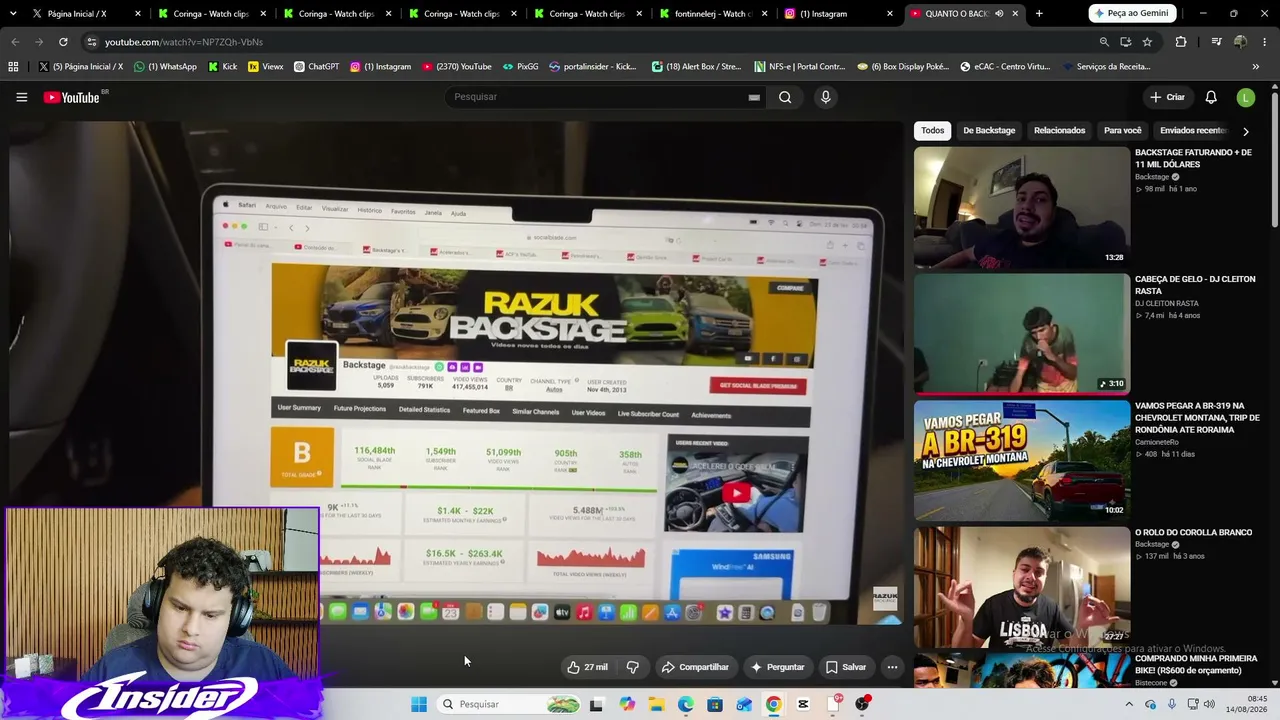This screenshot has width=1280, height=720.
Task: Switch to the fontinnelerj Kick browser tab
Action: point(712,14)
